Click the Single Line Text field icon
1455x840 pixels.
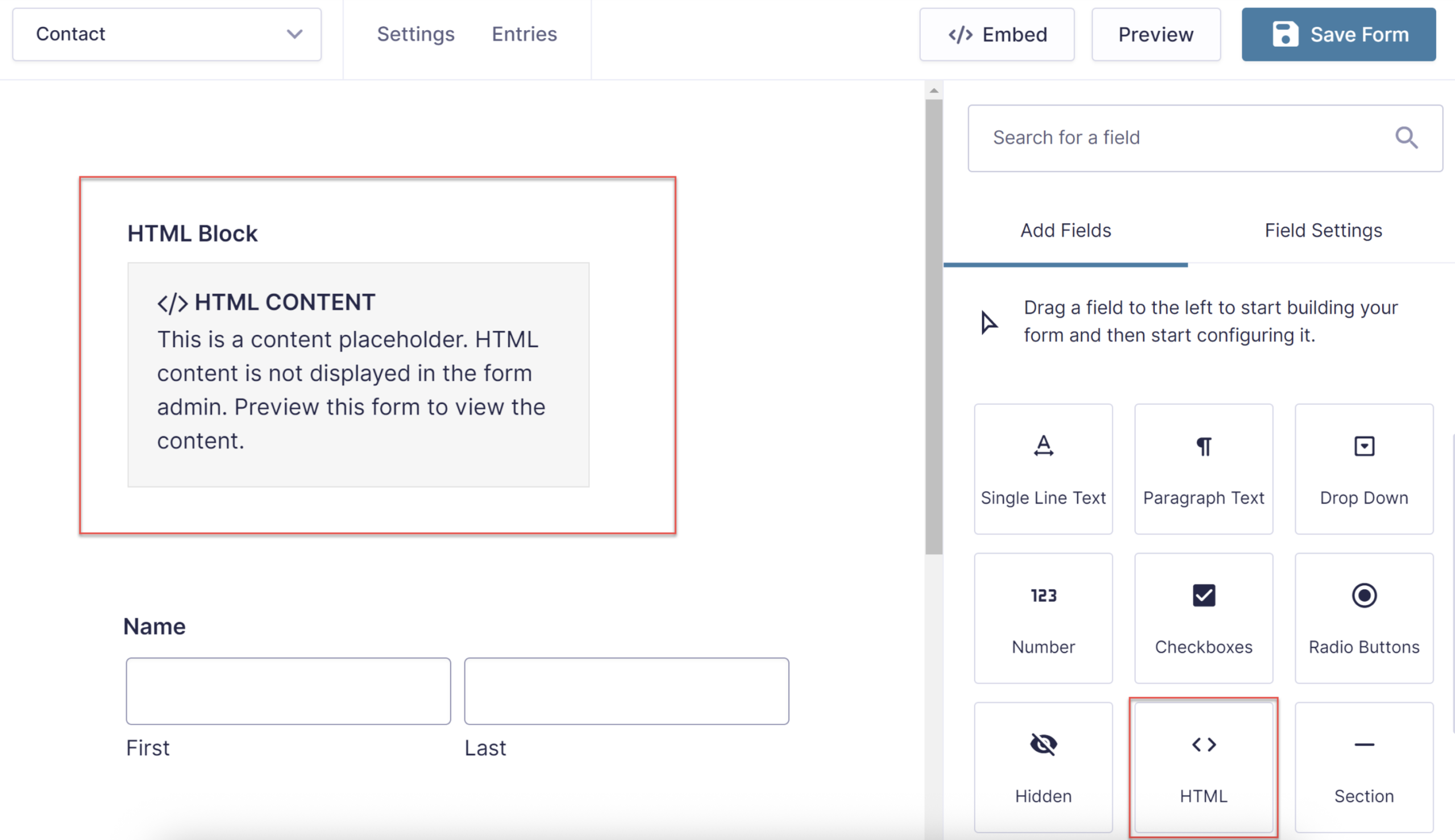(1043, 446)
